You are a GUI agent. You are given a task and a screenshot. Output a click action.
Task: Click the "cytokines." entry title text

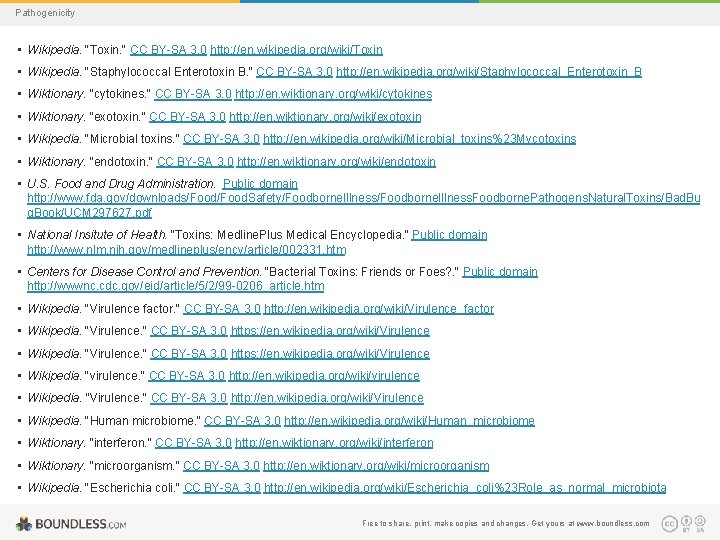(120, 94)
